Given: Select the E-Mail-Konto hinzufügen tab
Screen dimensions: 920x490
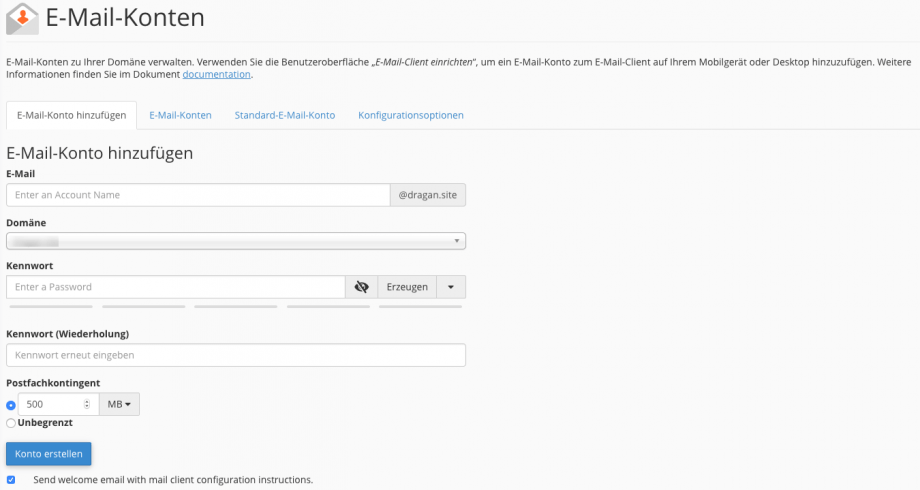Looking at the screenshot, I should (x=71, y=115).
